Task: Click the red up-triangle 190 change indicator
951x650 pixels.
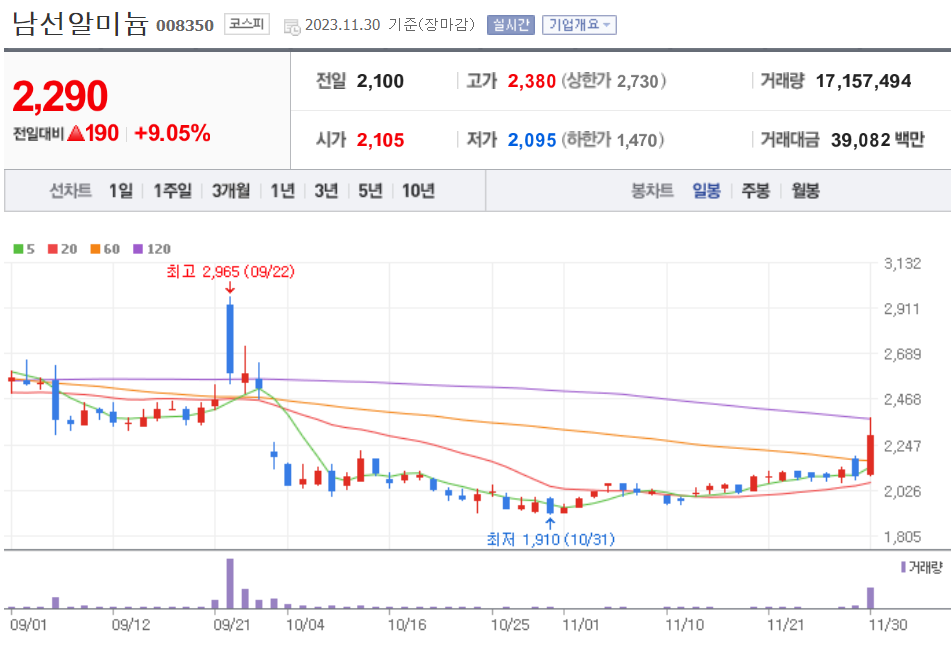Action: pyautogui.click(x=93, y=133)
